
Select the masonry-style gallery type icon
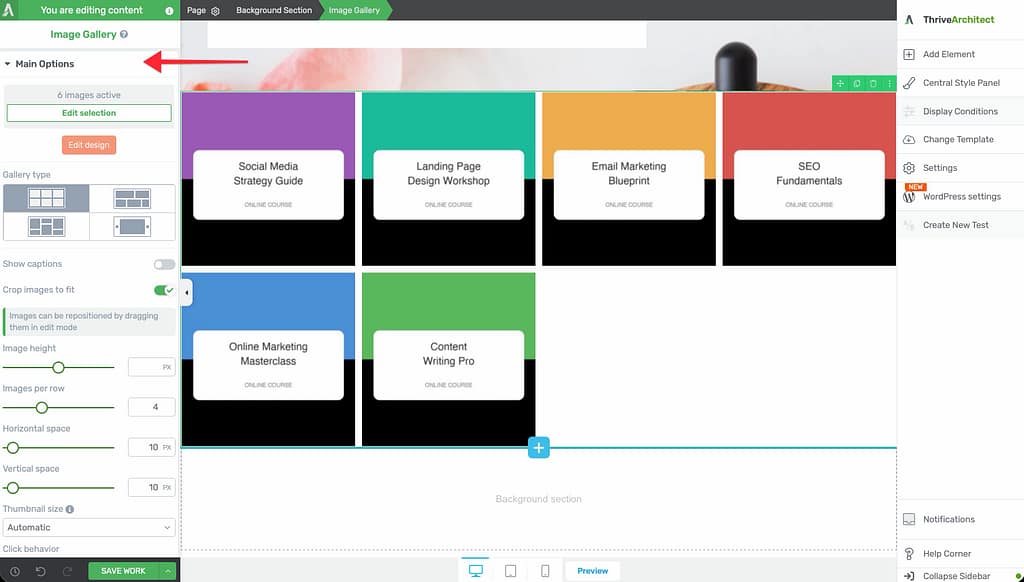(46, 226)
